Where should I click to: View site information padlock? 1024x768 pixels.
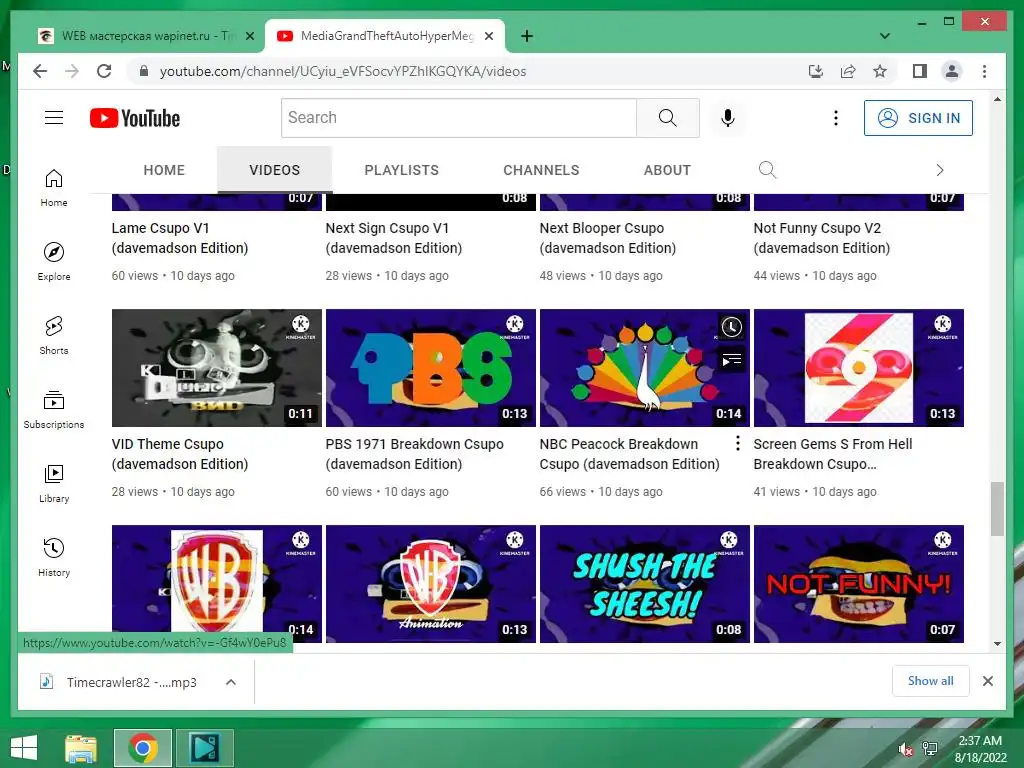point(144,71)
